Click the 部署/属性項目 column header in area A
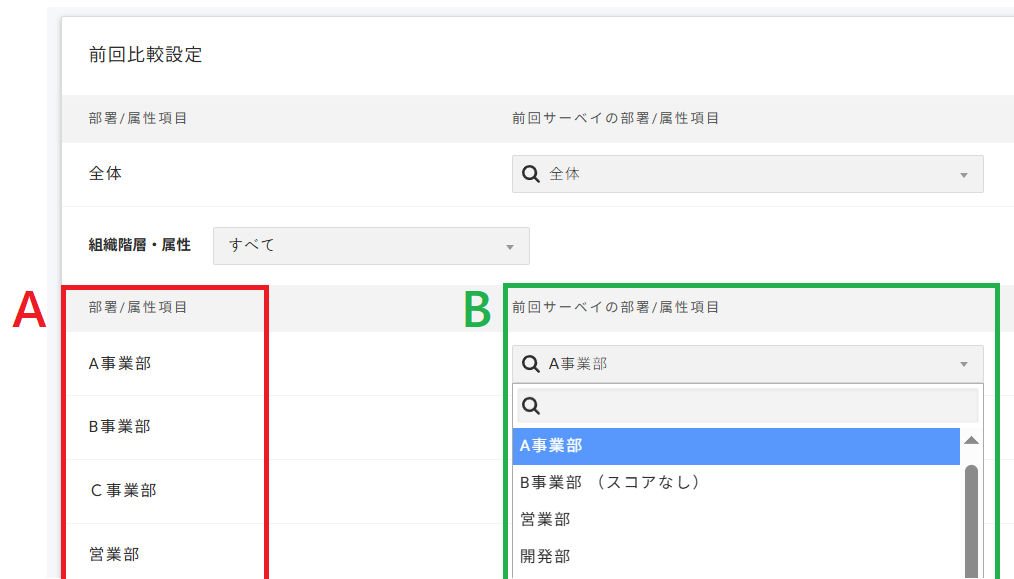The width and height of the screenshot is (1014, 579). pos(120,308)
